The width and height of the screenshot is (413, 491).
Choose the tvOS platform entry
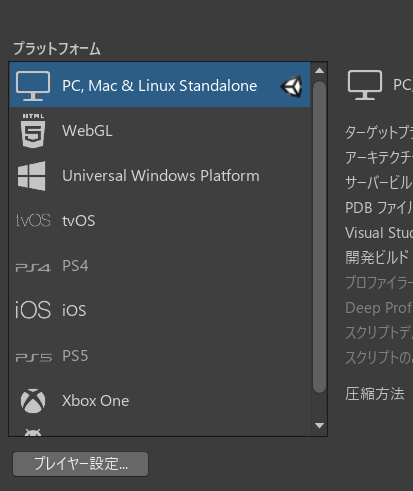point(160,221)
